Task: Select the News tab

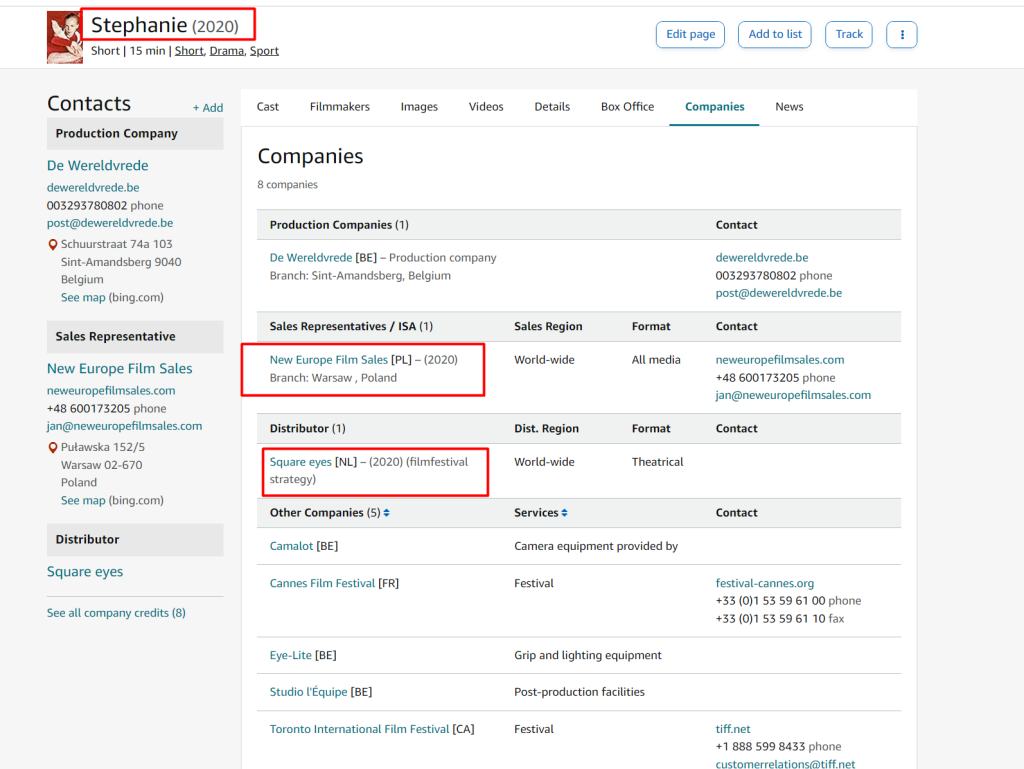Action: click(789, 107)
